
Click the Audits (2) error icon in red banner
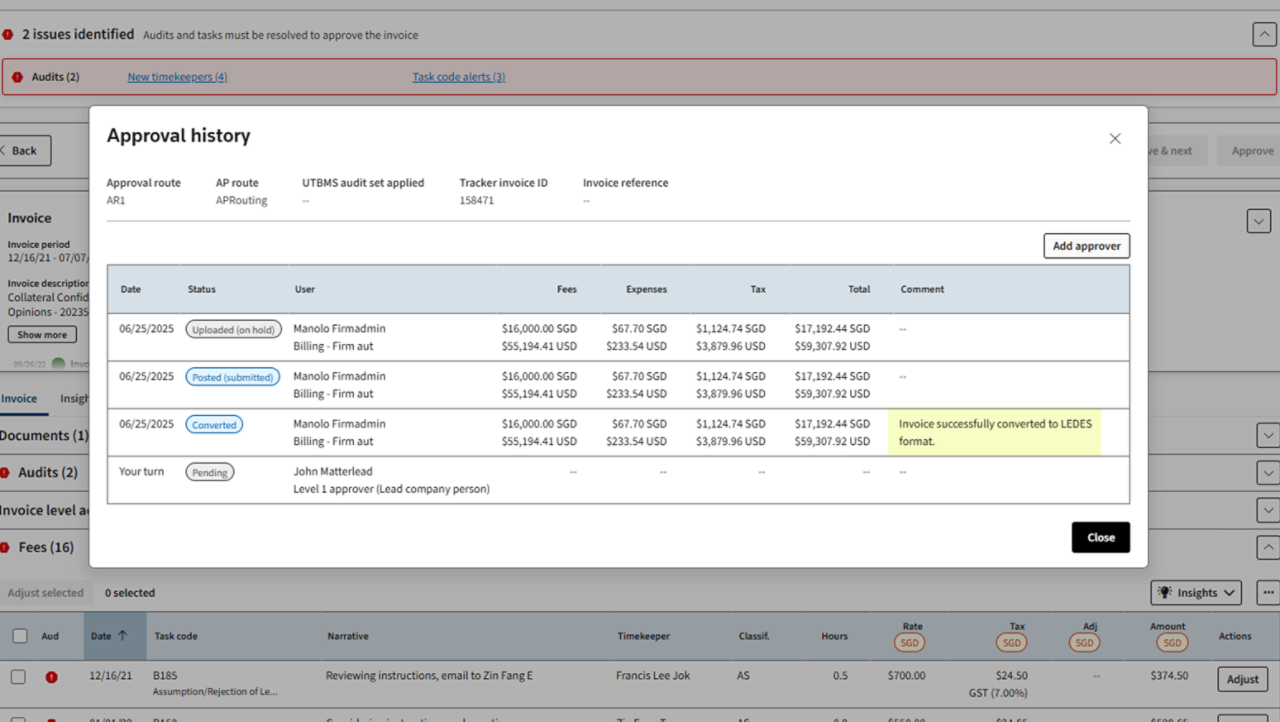tap(17, 76)
